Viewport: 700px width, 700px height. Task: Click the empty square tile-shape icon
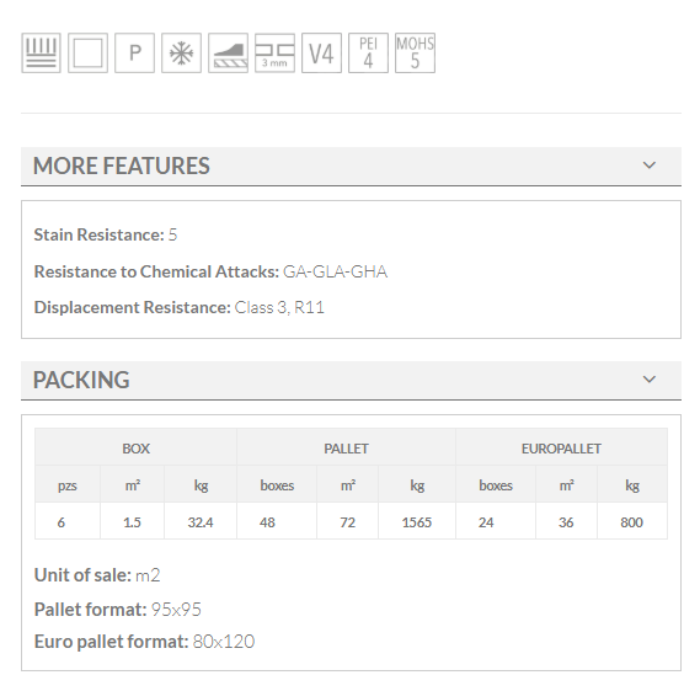point(87,54)
